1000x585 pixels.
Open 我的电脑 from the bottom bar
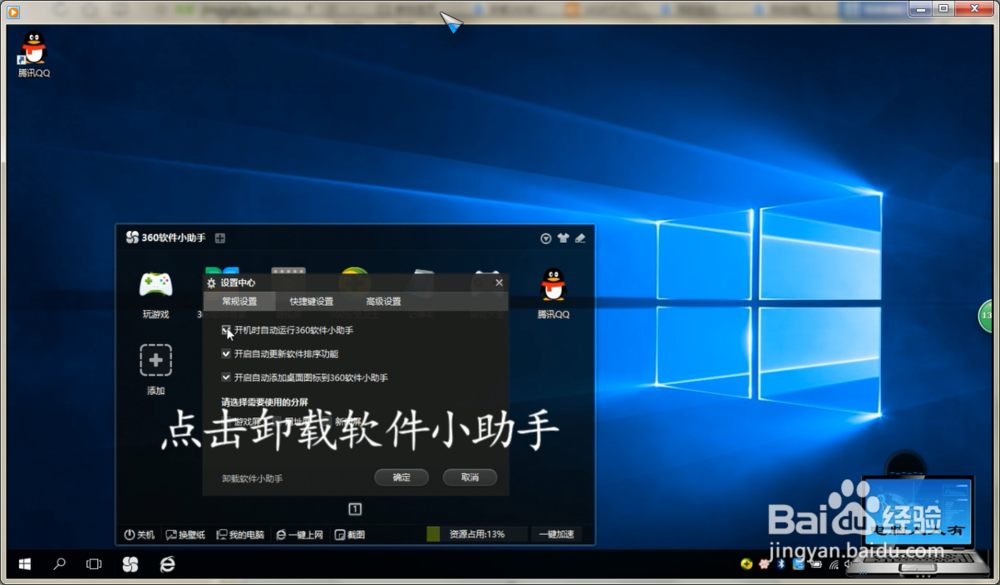240,535
